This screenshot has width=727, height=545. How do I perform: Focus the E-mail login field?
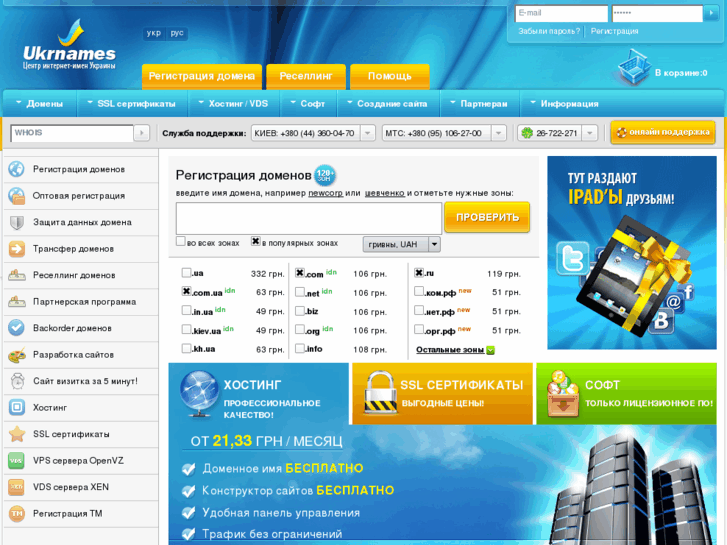[561, 13]
